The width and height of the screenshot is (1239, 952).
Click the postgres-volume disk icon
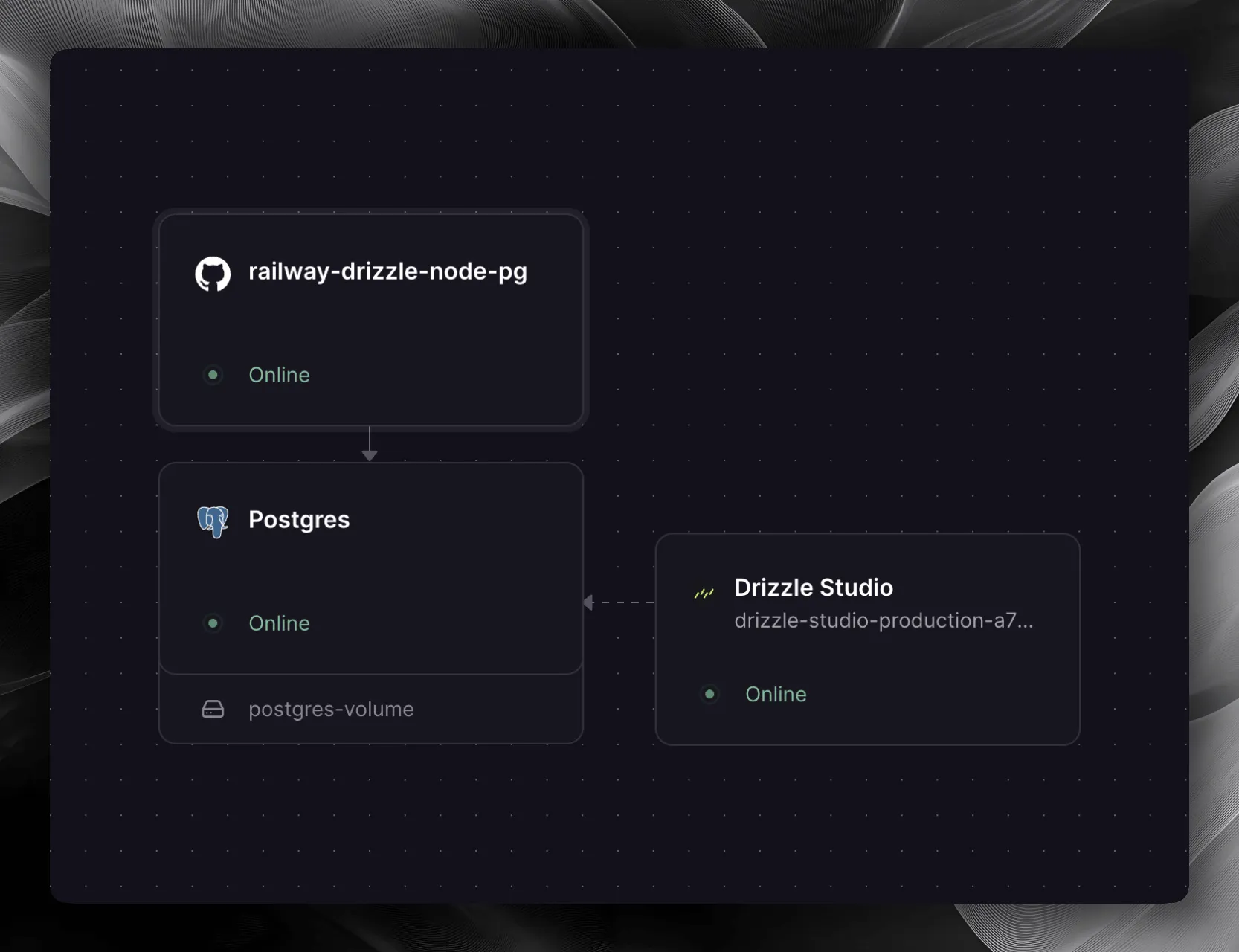pyautogui.click(x=213, y=710)
